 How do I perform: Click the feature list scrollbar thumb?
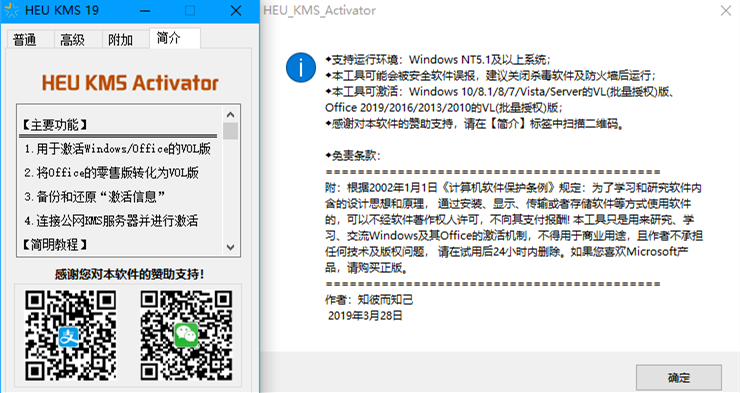tap(230, 131)
